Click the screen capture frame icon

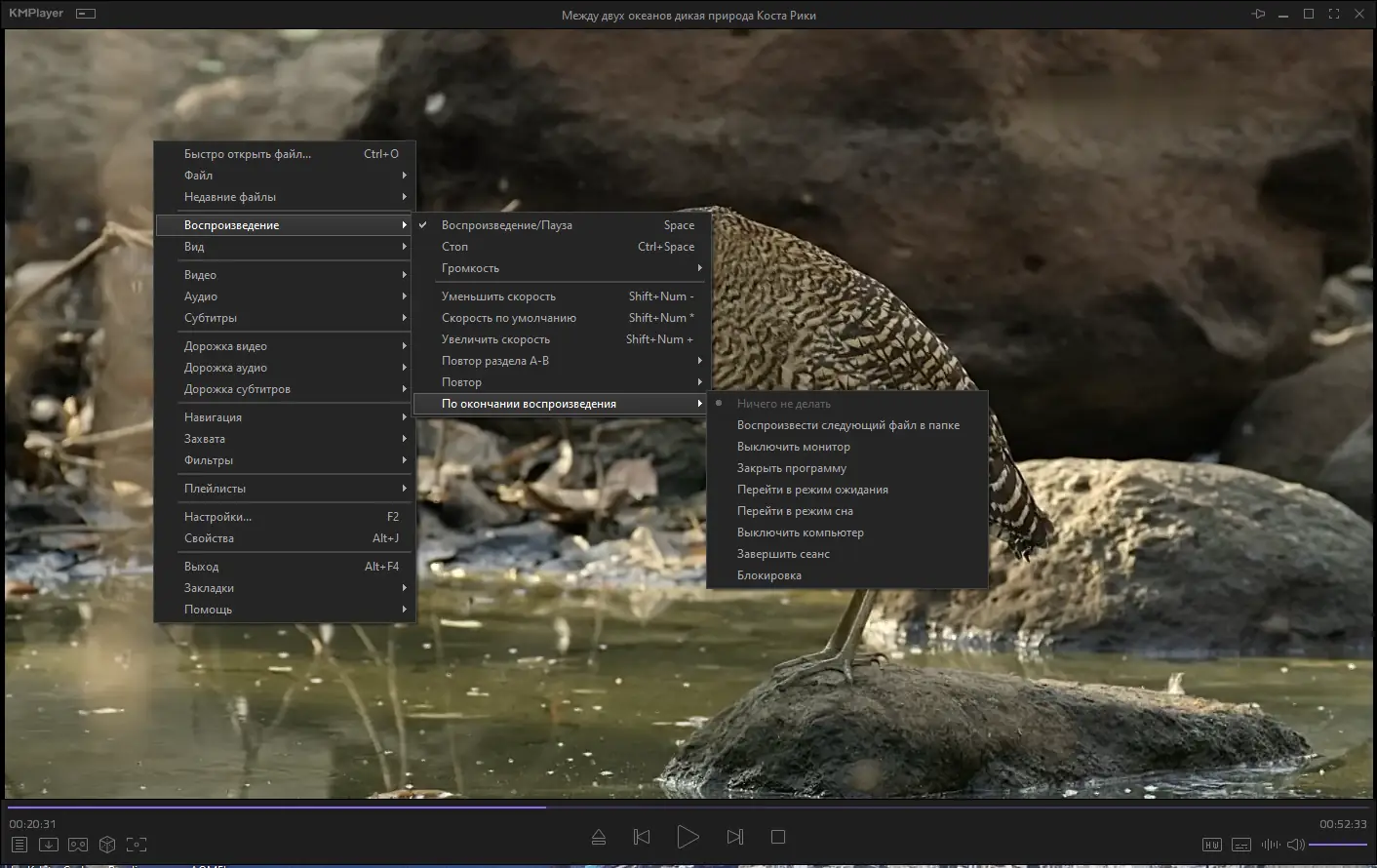(x=137, y=845)
